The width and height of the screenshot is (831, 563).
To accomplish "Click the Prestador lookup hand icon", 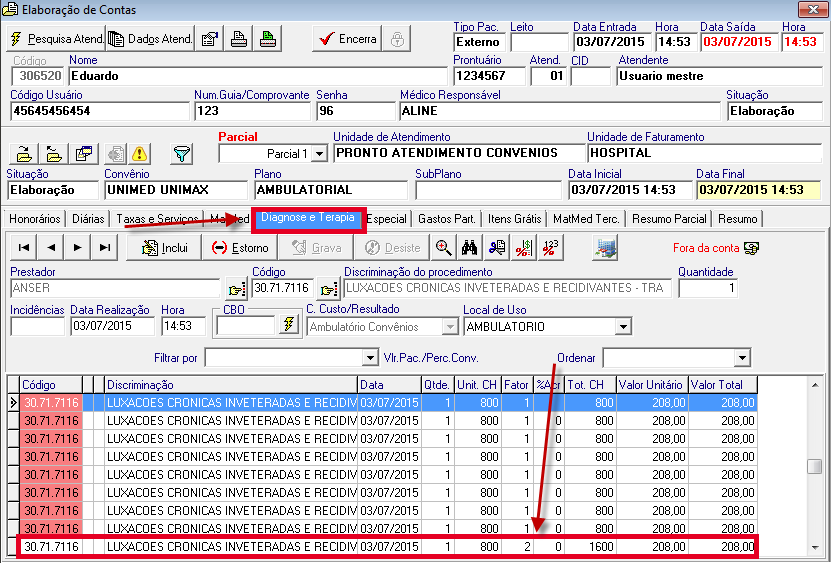I will click(x=236, y=289).
